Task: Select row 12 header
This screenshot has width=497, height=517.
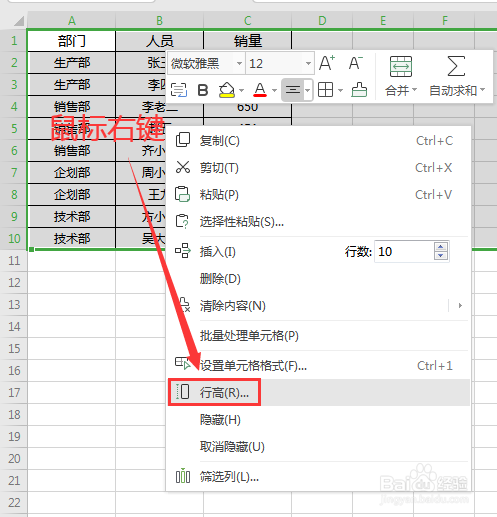Action: (14, 283)
